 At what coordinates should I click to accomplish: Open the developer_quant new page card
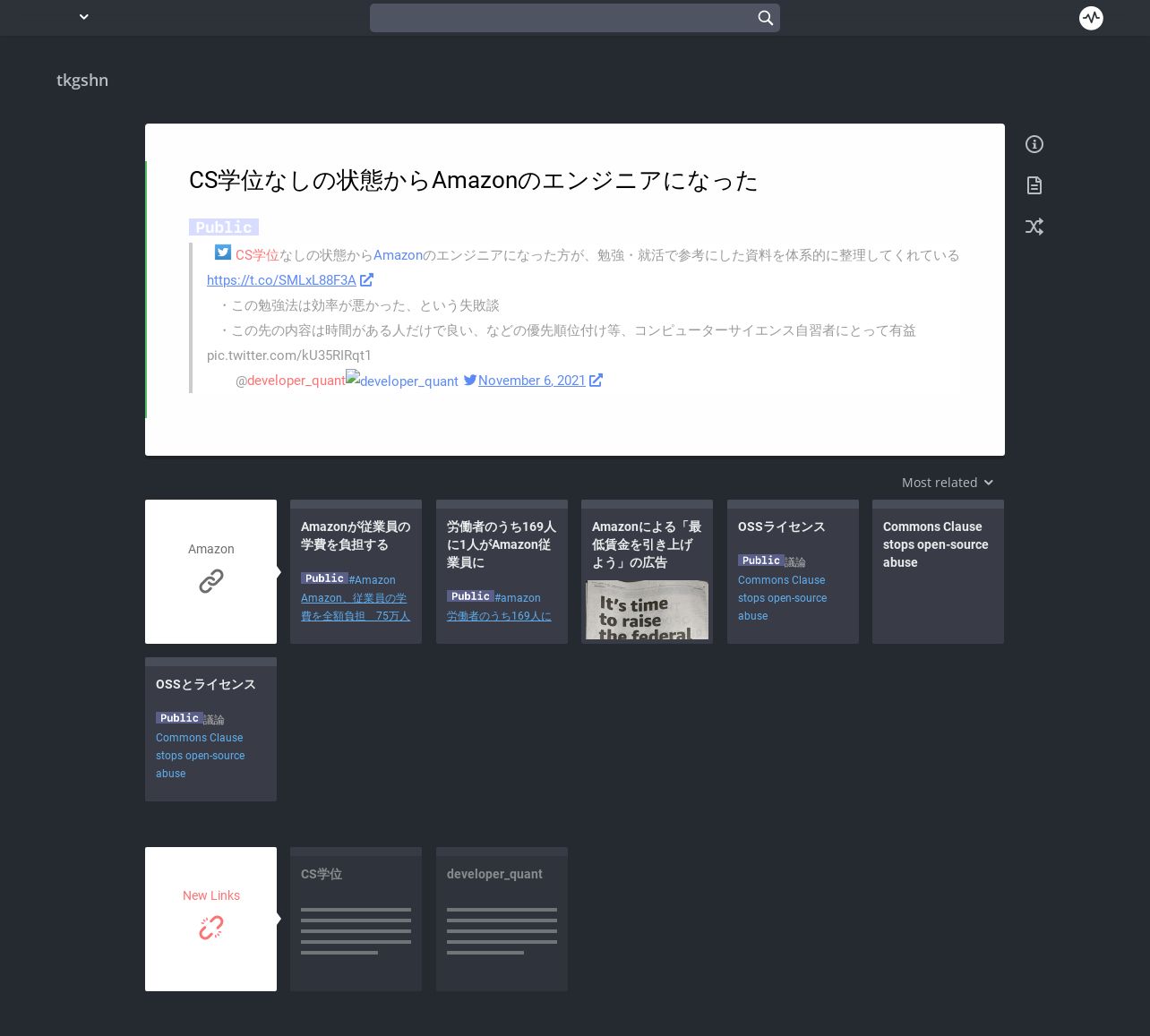(x=502, y=919)
